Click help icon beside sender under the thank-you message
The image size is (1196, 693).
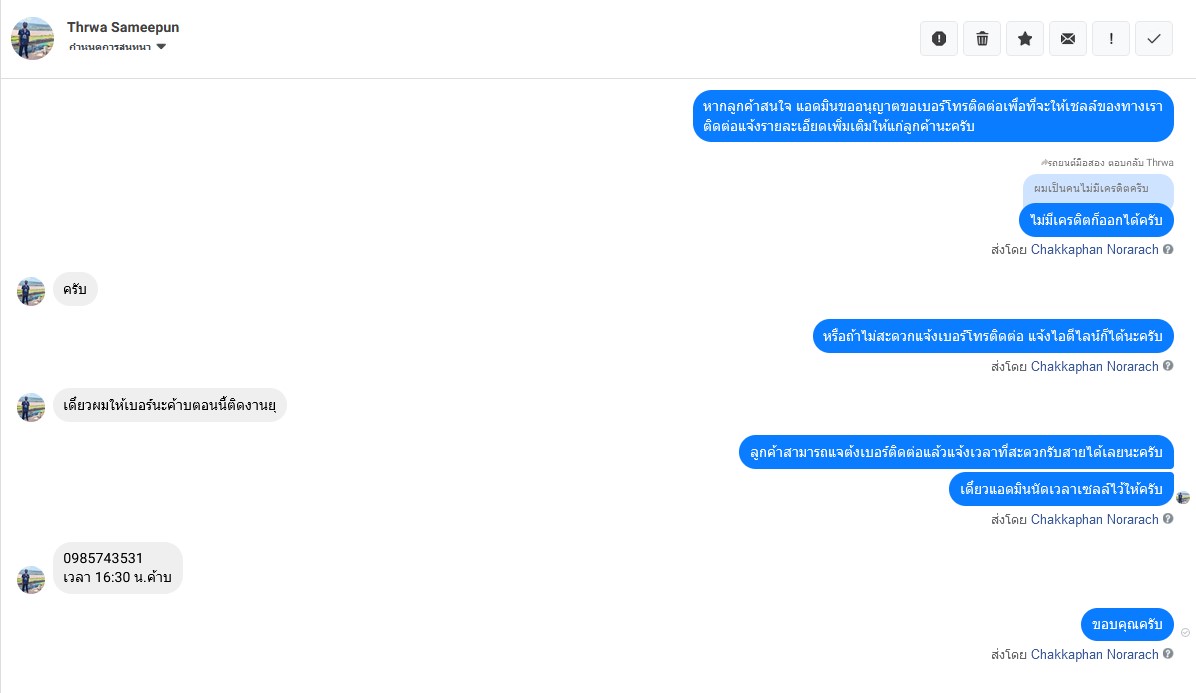coord(1168,655)
